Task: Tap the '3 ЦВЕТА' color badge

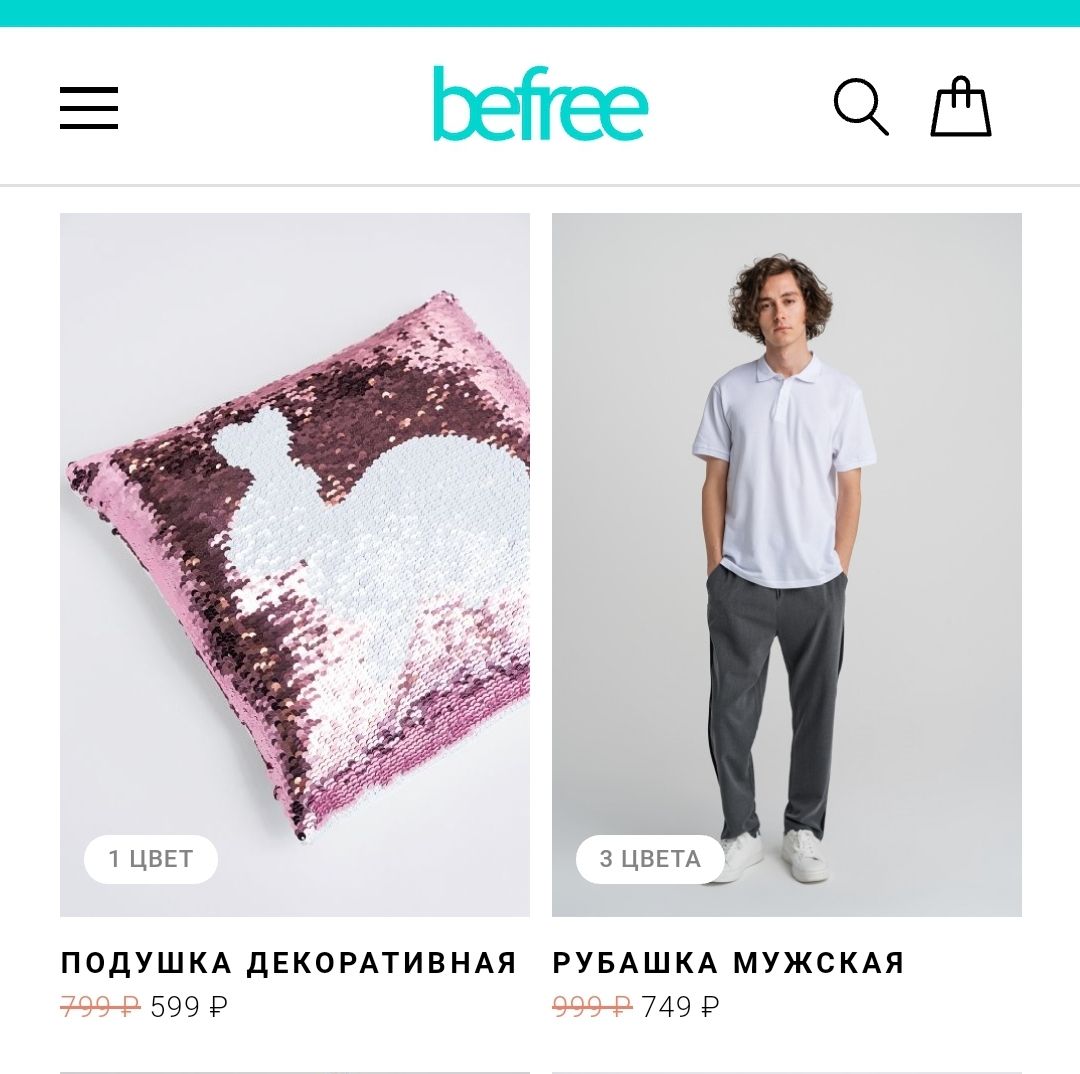Action: coord(650,859)
